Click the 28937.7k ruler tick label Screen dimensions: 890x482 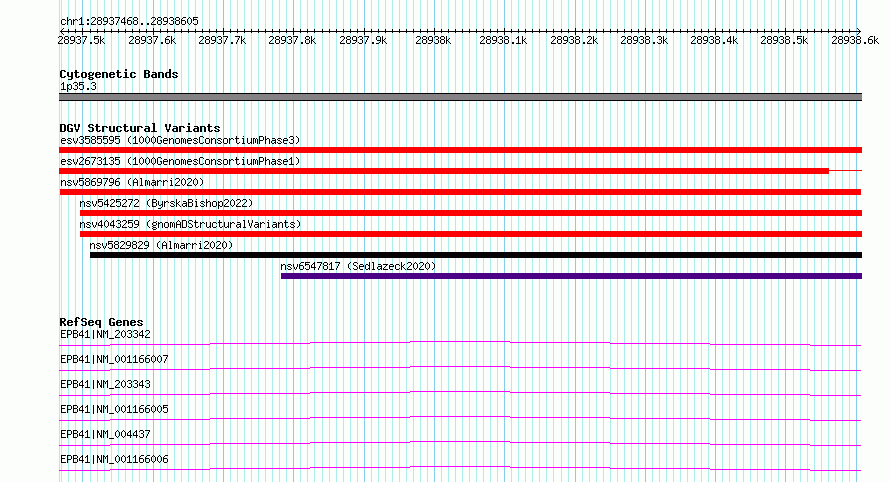coord(222,40)
